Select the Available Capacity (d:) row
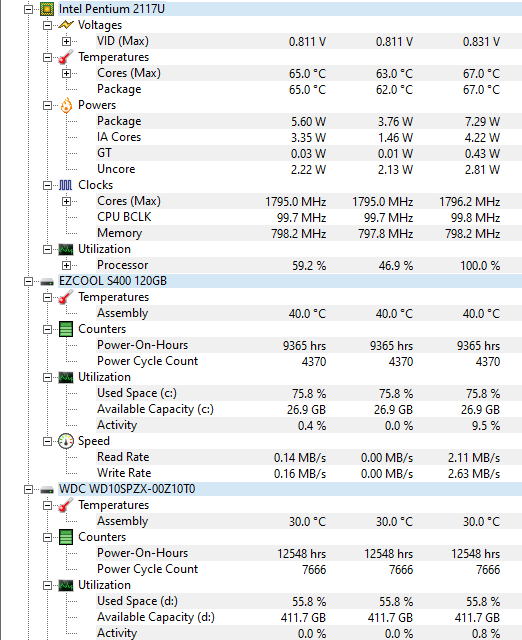 (309, 617)
